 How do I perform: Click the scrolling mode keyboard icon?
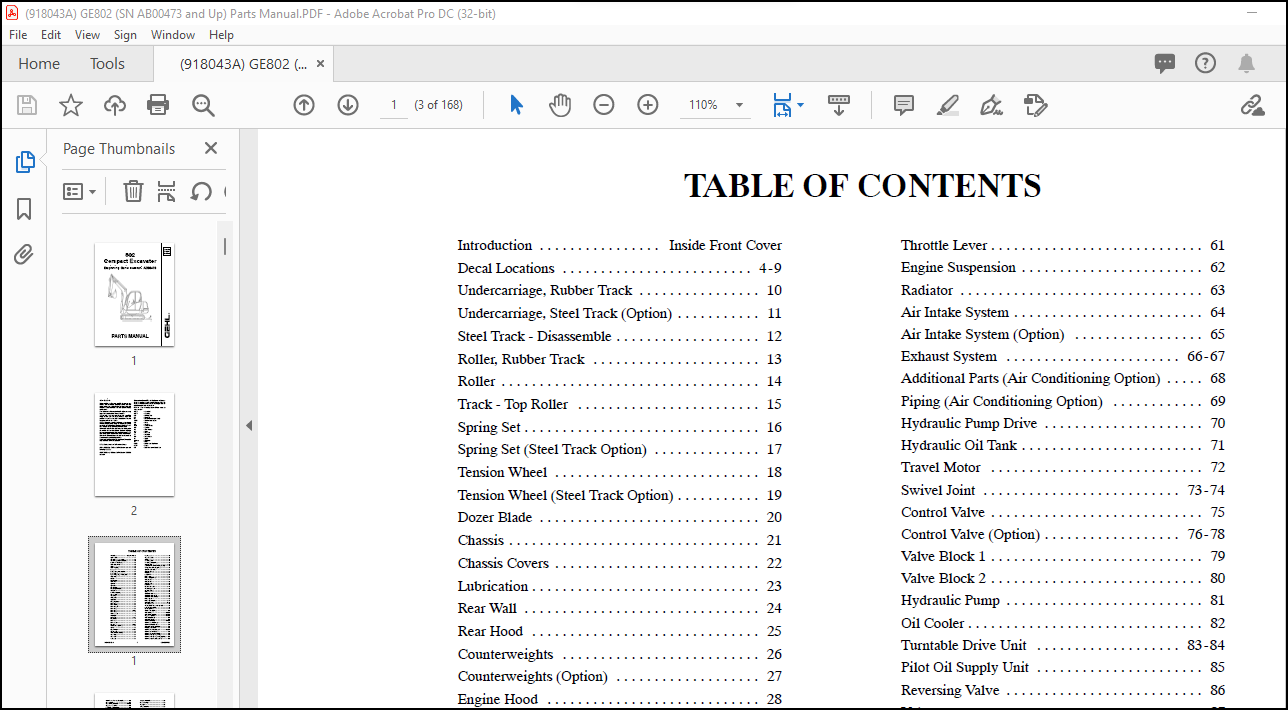pos(839,105)
